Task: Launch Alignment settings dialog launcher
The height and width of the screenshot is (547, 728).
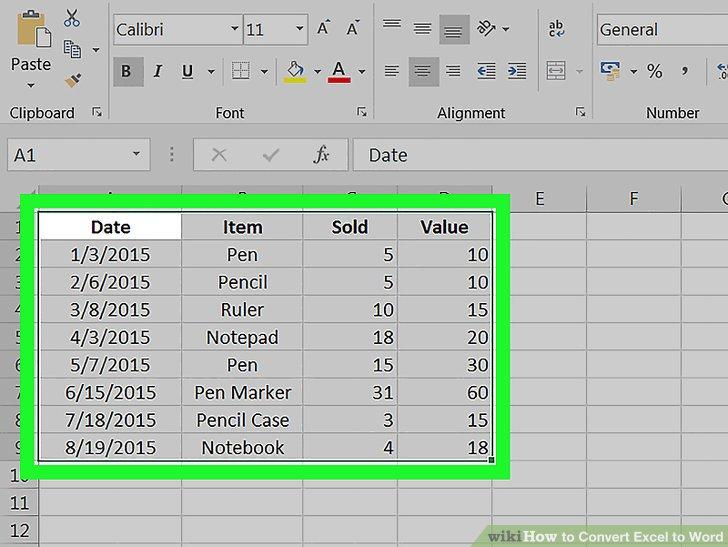Action: pos(580,112)
